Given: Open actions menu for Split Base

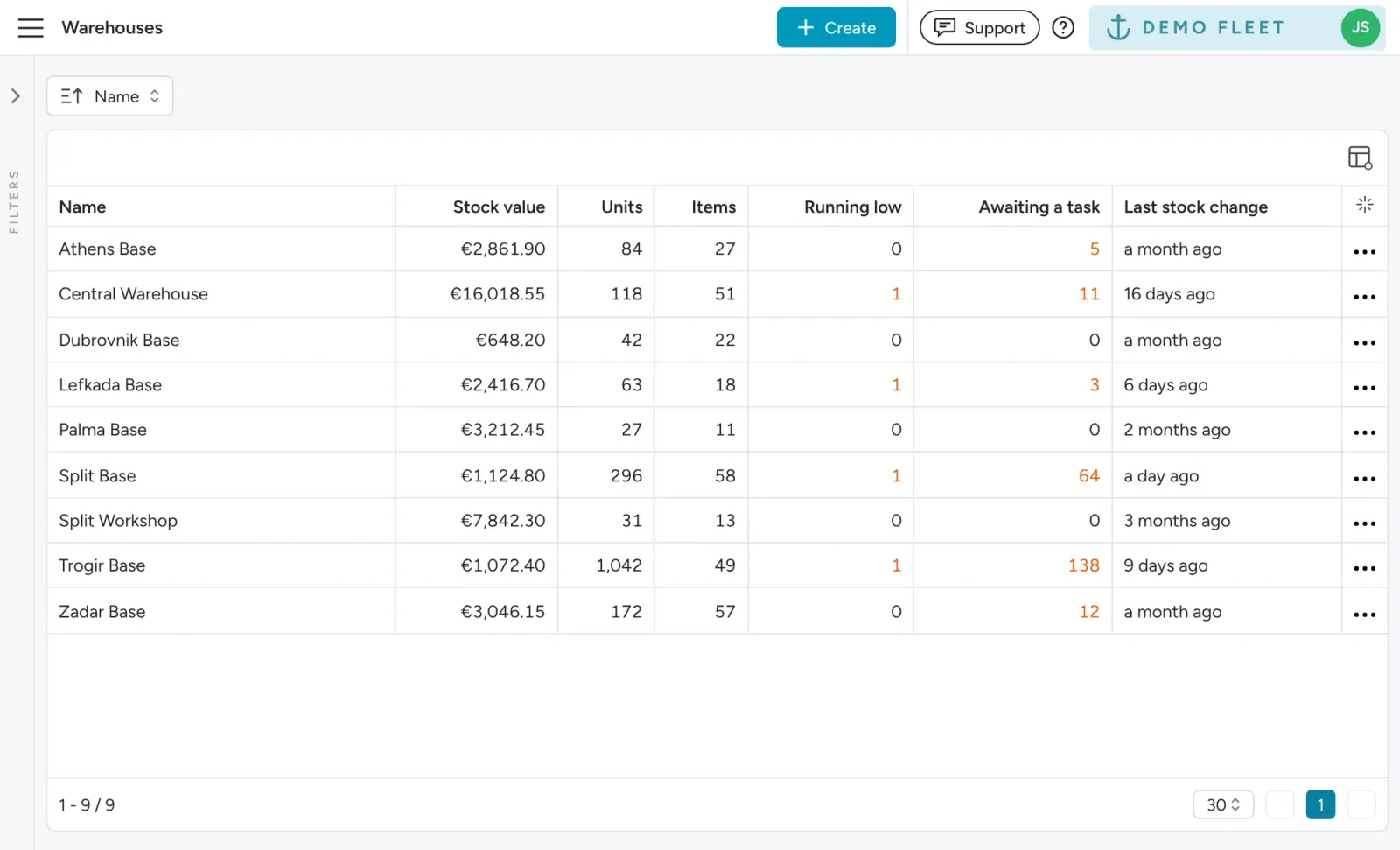Looking at the screenshot, I should click(1364, 479).
